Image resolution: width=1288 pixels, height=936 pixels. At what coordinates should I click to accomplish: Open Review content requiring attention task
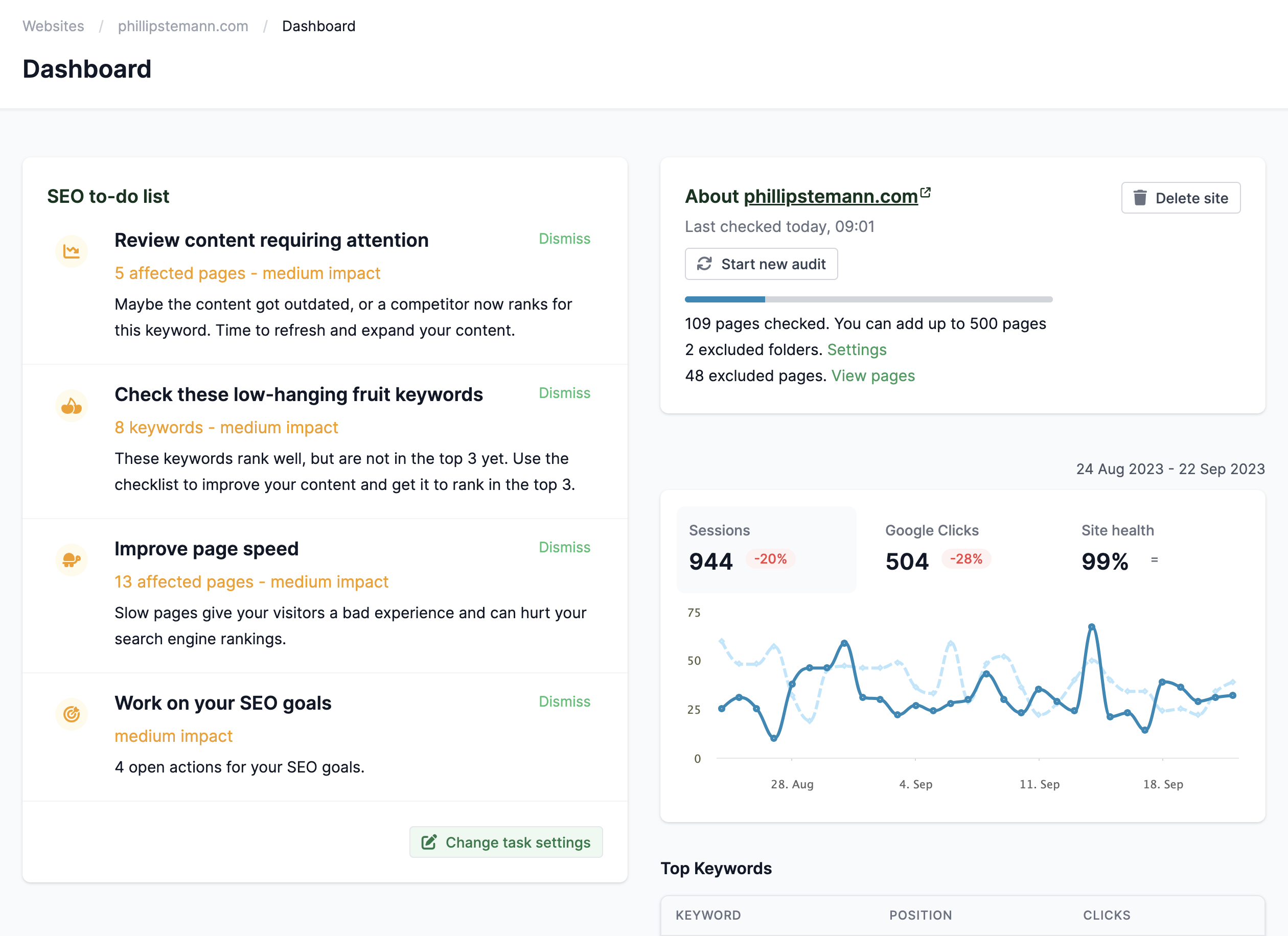coord(271,240)
